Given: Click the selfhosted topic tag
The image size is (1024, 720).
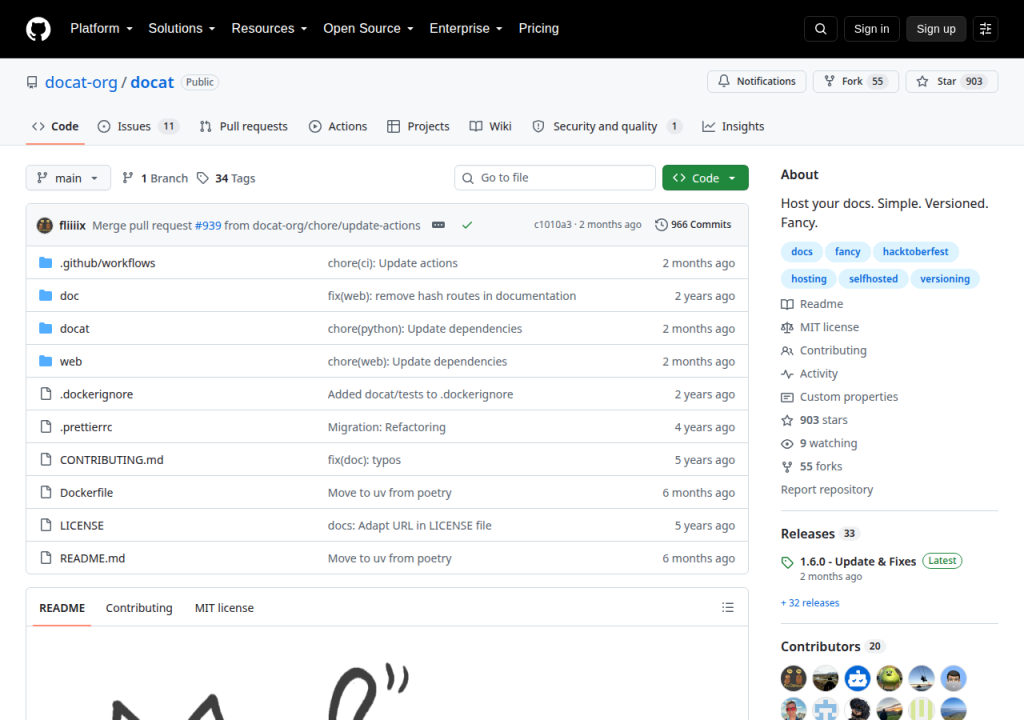Looking at the screenshot, I should coord(873,279).
